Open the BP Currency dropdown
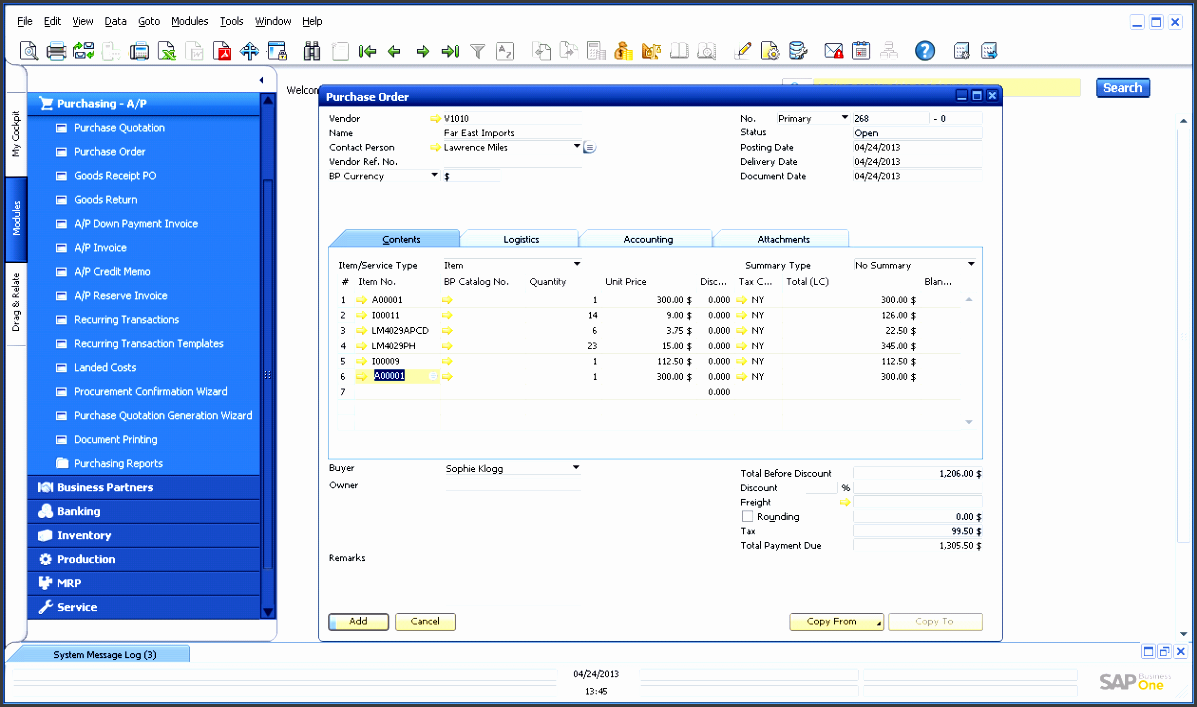Viewport: 1197px width, 707px height. (x=434, y=176)
